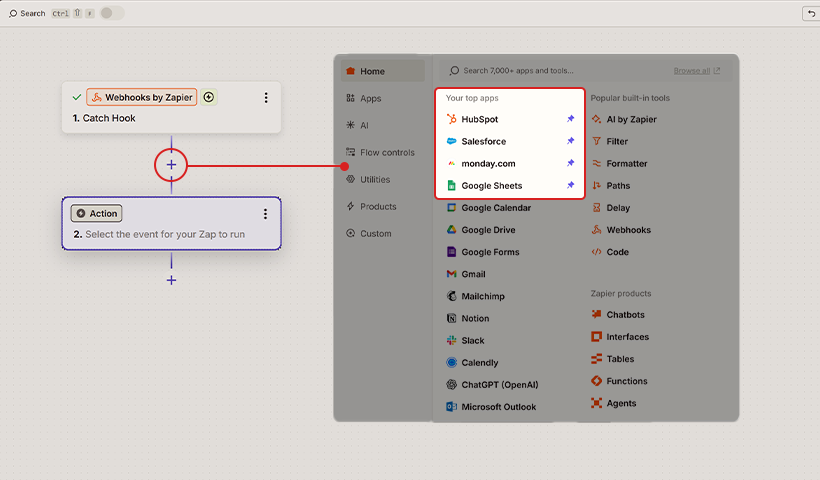The width and height of the screenshot is (820, 480).
Task: Click the Browse all link
Action: [x=696, y=71]
